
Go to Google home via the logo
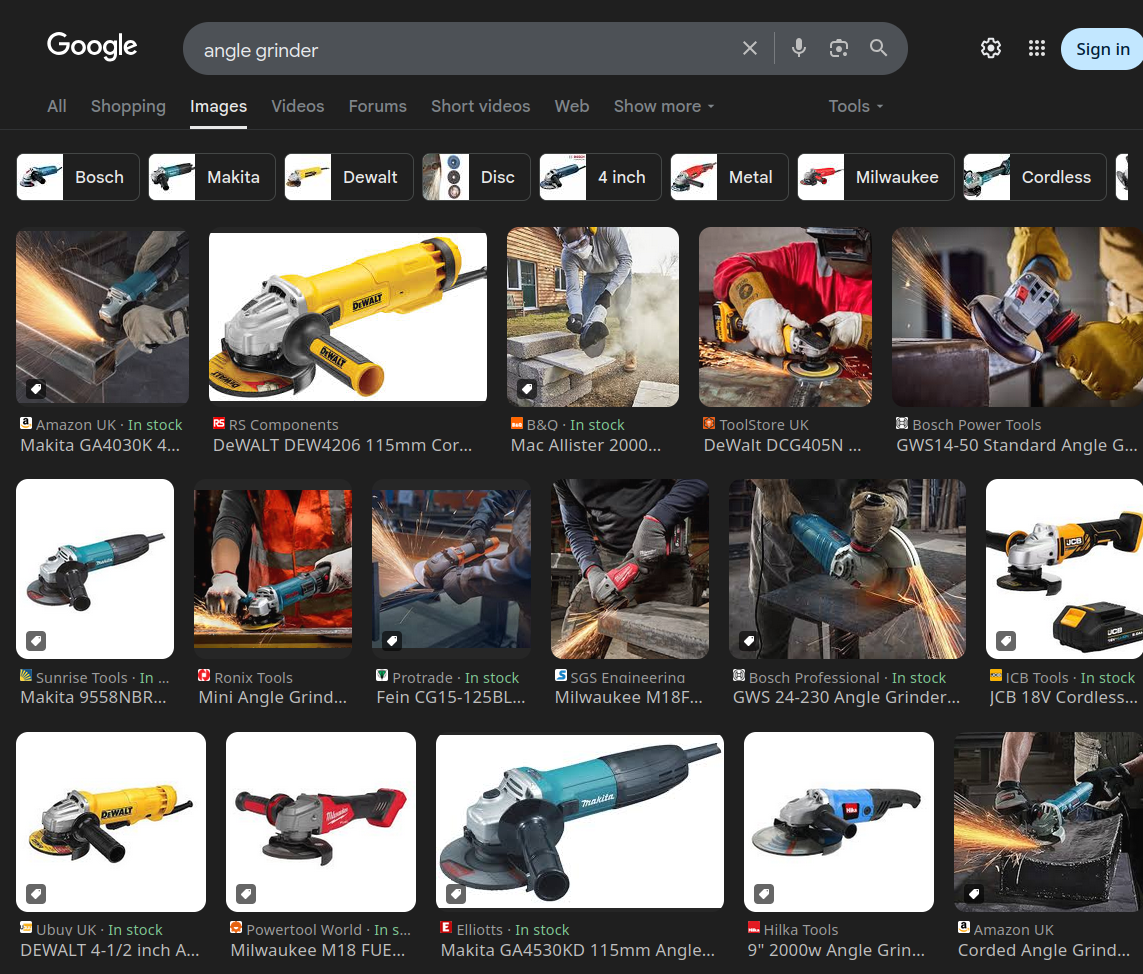click(x=92, y=46)
